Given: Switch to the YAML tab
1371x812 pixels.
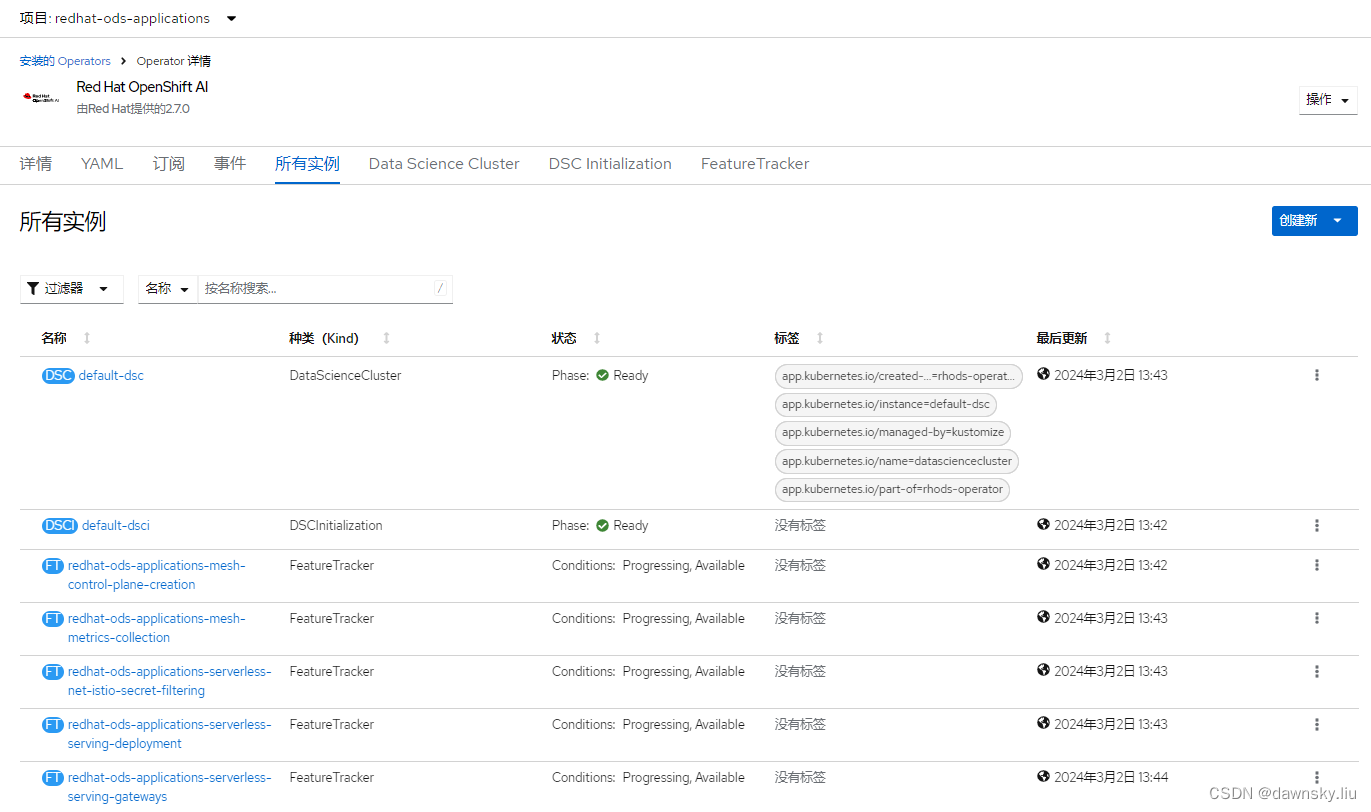Looking at the screenshot, I should [x=102, y=164].
